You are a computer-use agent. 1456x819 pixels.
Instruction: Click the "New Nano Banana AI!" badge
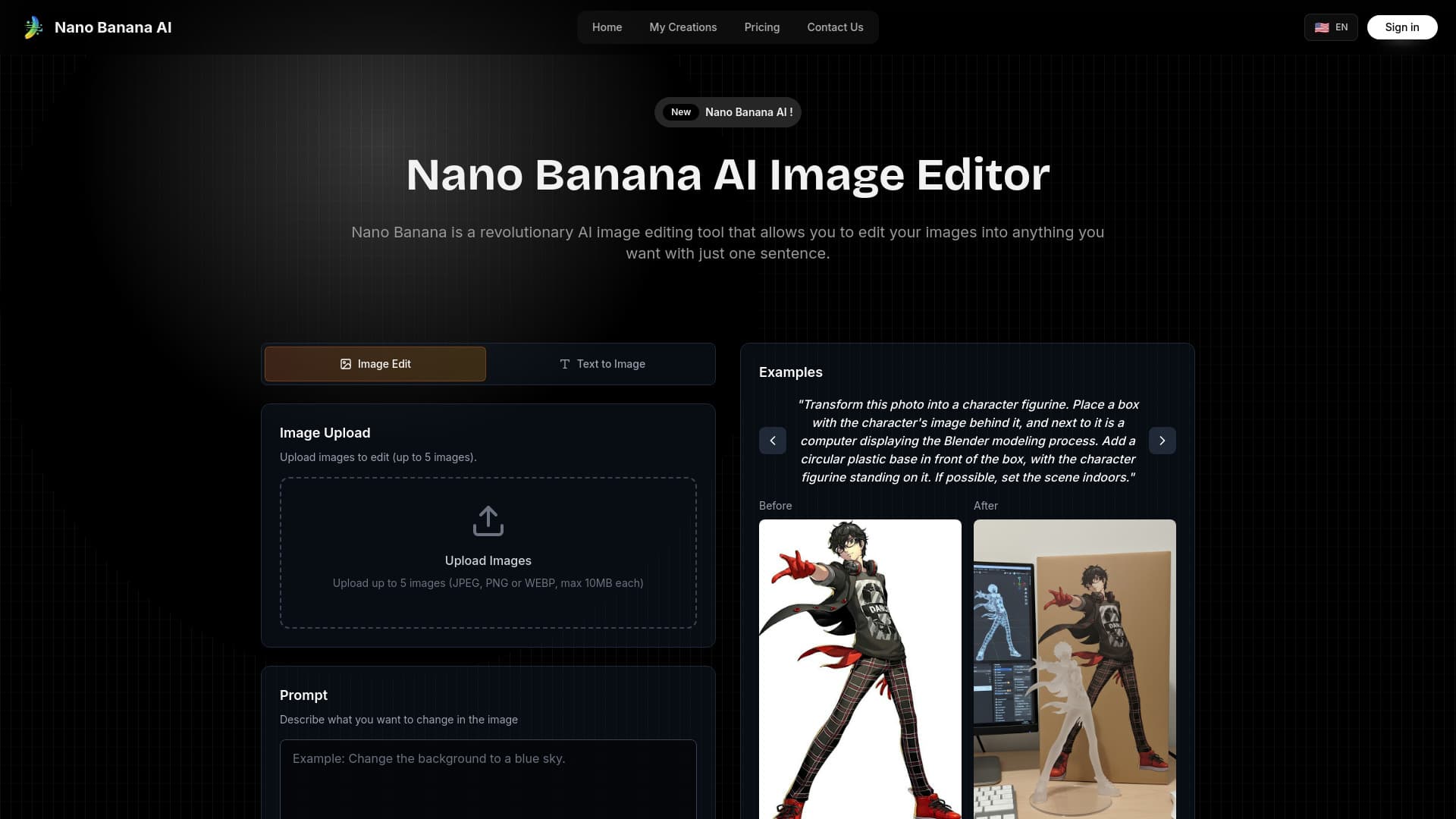(x=727, y=111)
